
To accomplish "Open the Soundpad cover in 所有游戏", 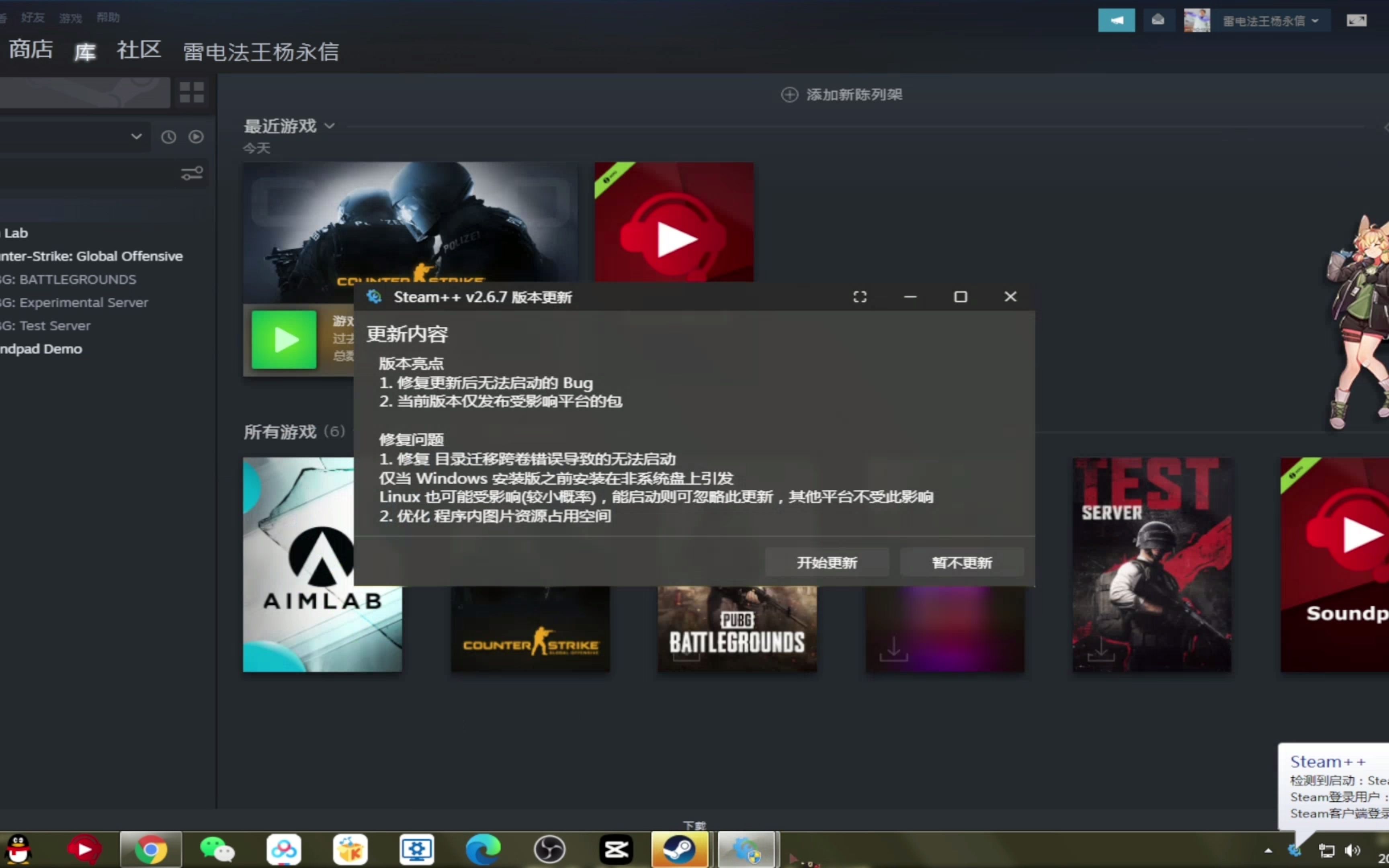I will pyautogui.click(x=1334, y=564).
